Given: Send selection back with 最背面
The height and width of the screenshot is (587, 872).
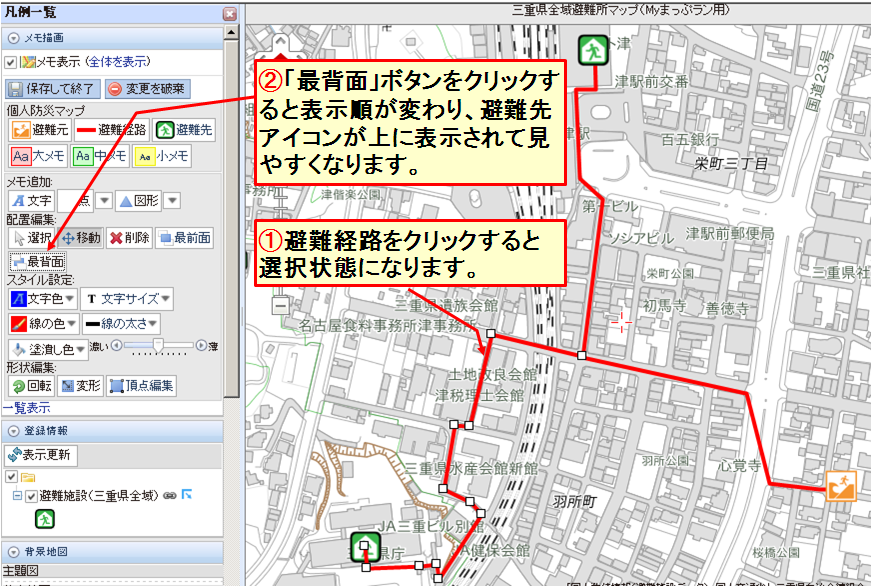Looking at the screenshot, I should pos(38,262).
